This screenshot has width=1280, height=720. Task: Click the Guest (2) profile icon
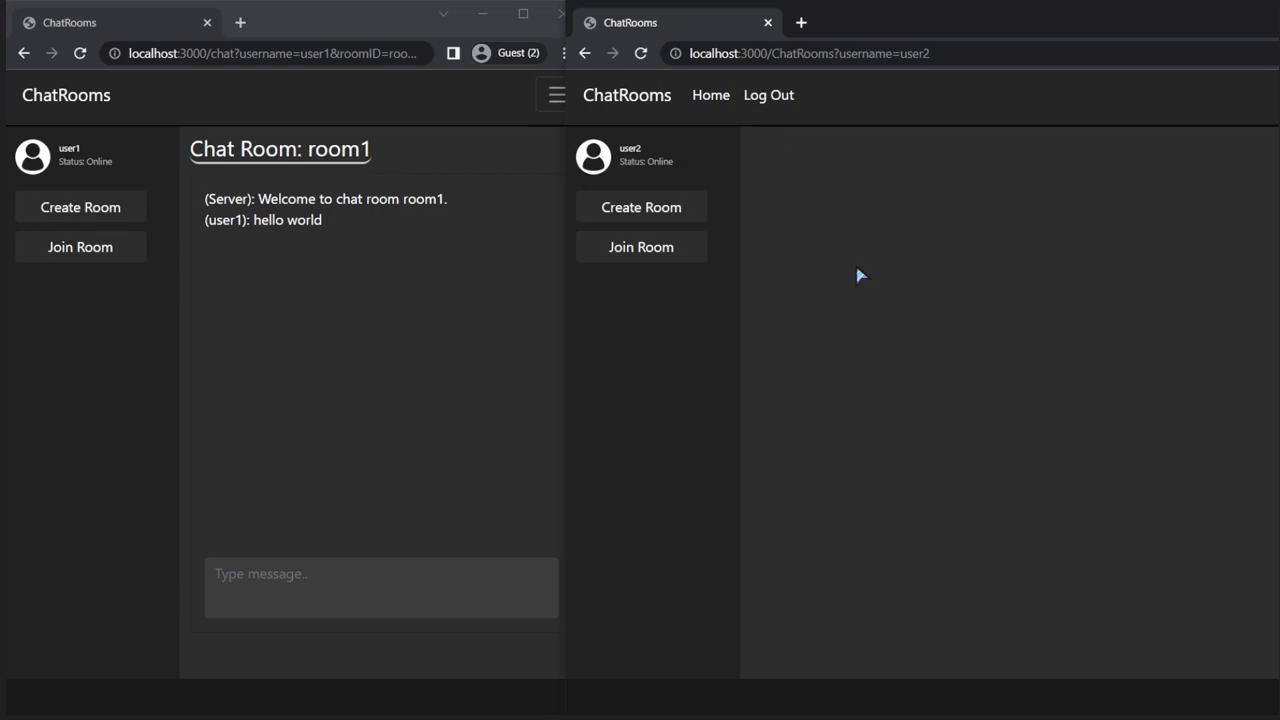tap(505, 53)
